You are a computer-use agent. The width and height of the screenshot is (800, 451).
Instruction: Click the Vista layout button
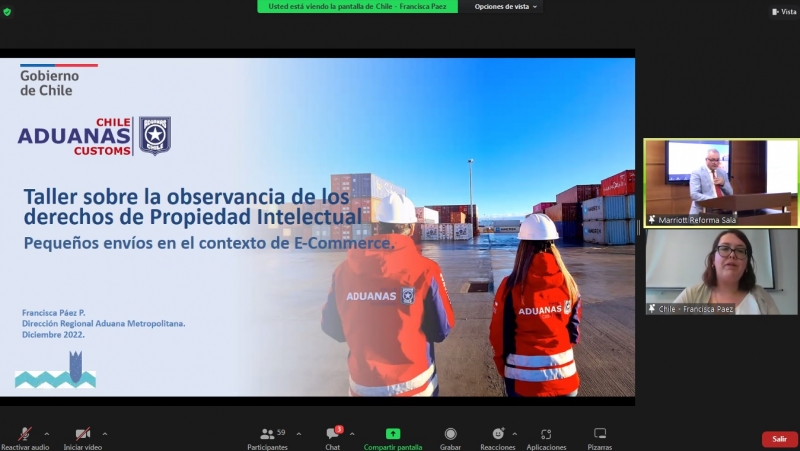click(x=785, y=12)
